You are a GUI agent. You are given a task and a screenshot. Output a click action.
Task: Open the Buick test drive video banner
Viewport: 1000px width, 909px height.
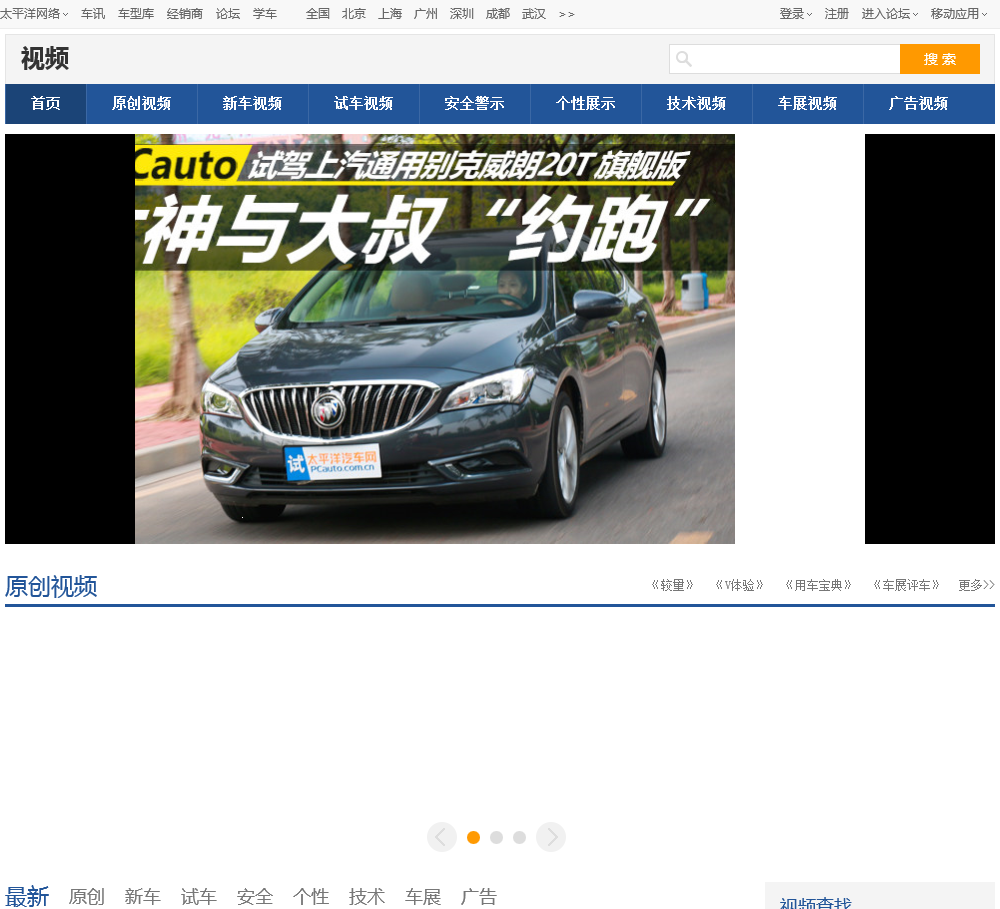(434, 339)
